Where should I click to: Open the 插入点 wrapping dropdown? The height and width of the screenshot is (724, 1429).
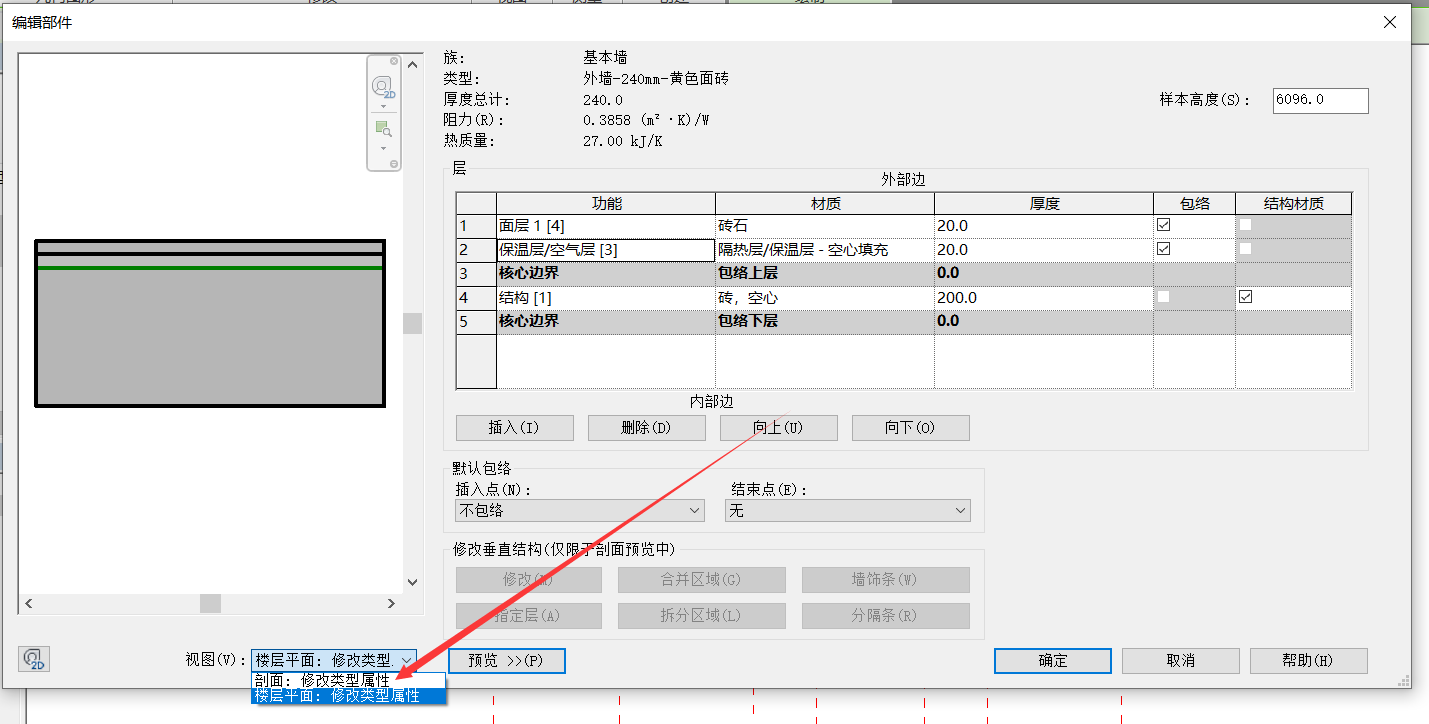pyautogui.click(x=580, y=511)
